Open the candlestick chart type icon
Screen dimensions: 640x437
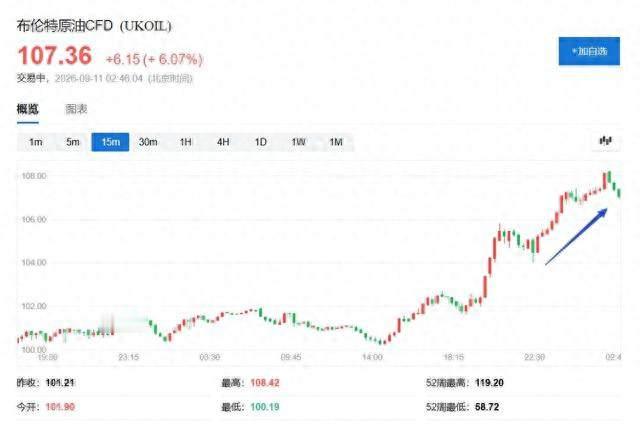[x=605, y=141]
